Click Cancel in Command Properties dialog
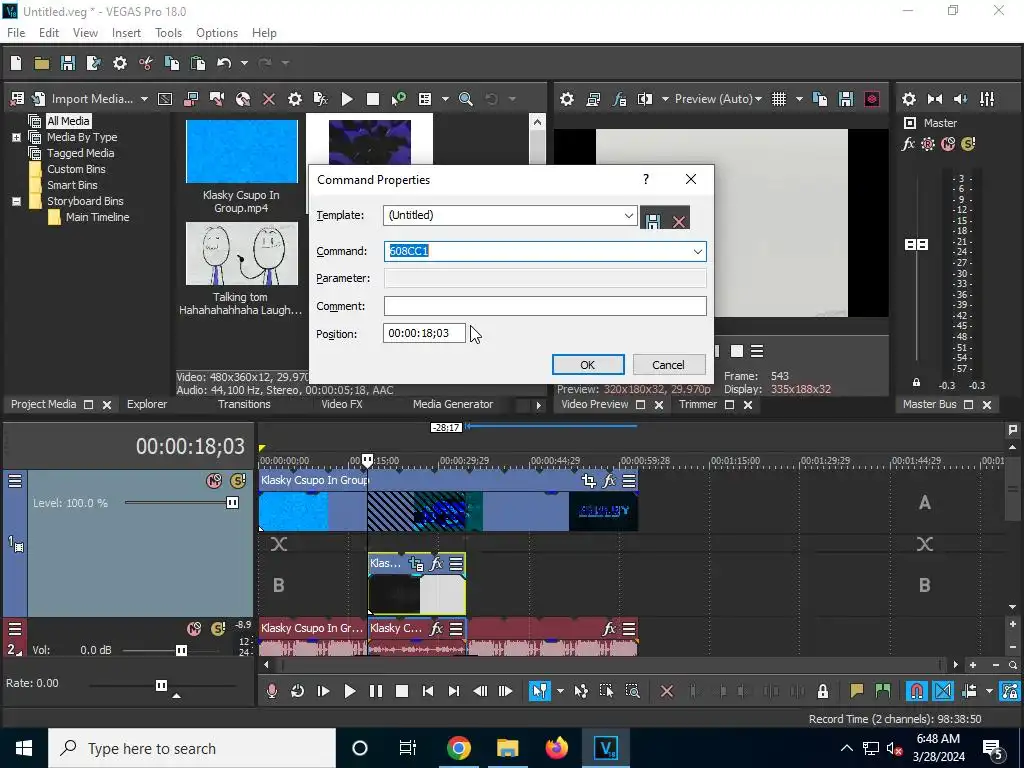 pyautogui.click(x=669, y=365)
